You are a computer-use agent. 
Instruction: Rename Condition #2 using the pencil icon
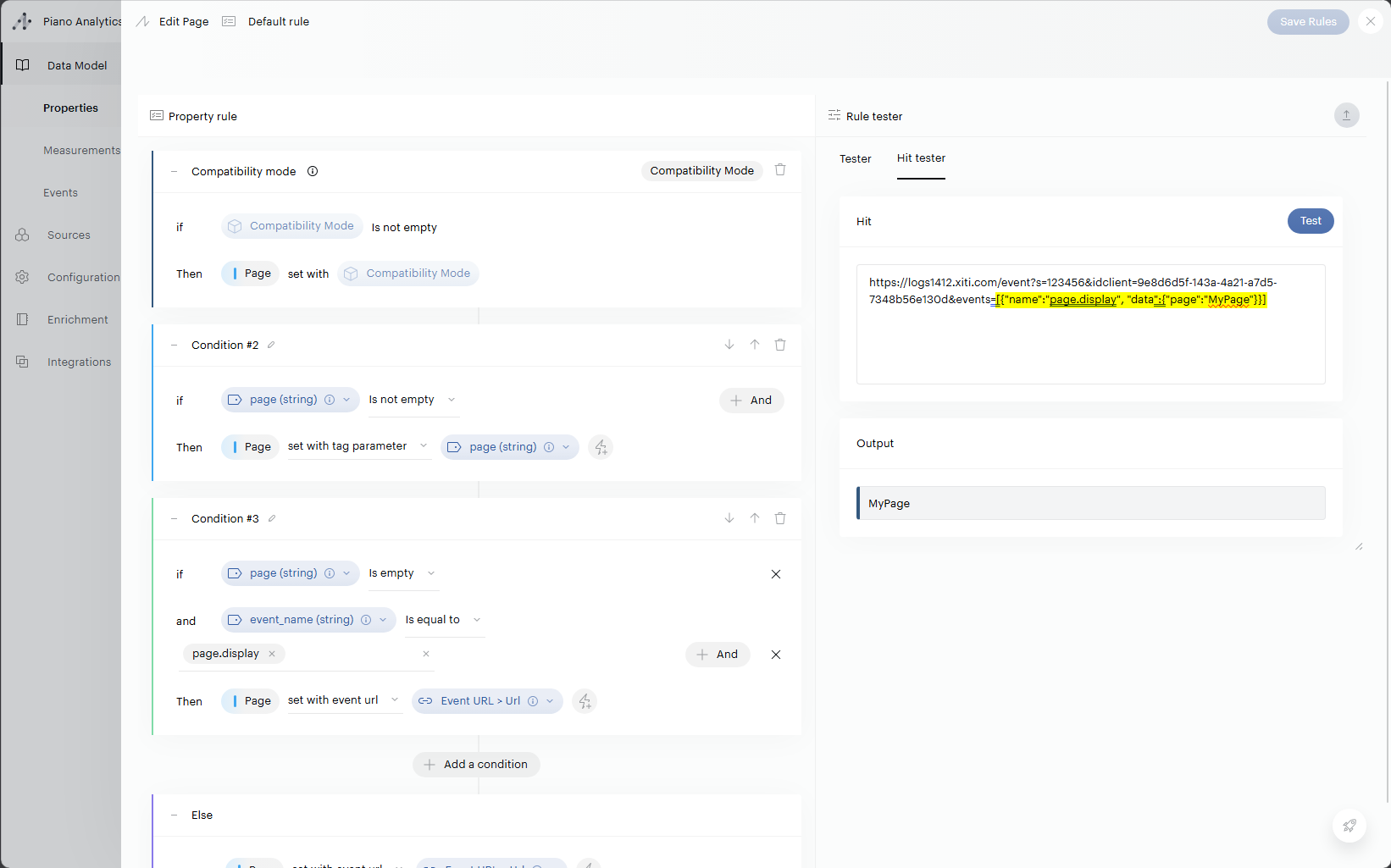click(x=271, y=345)
